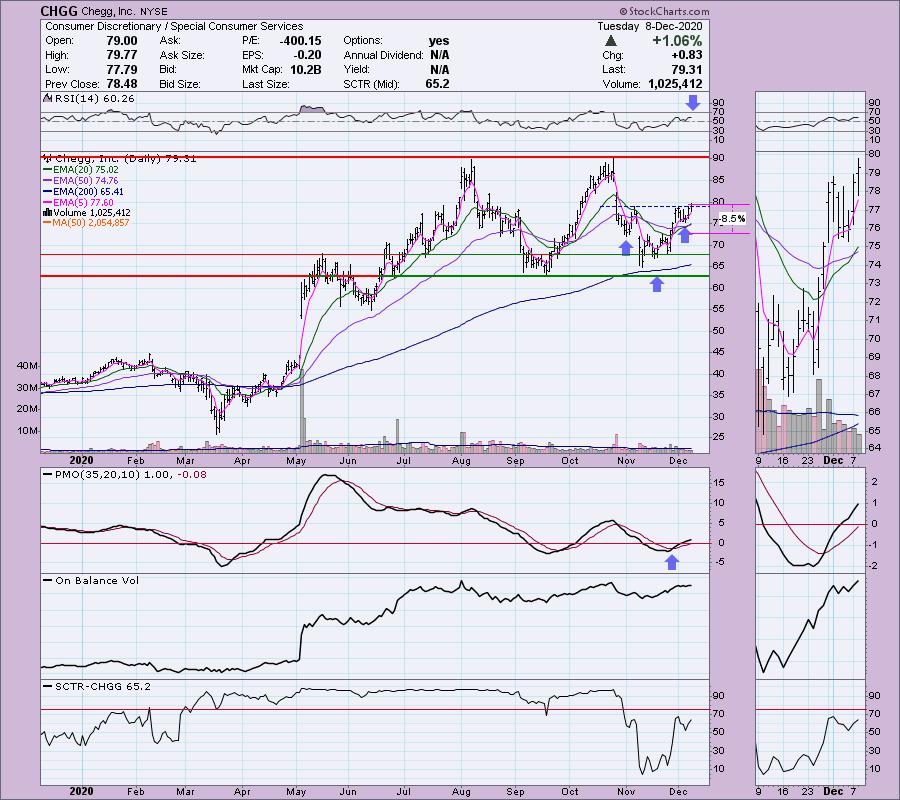Viewport: 900px width, 800px height.
Task: Click the Aug label on price chart axis
Action: point(461,461)
